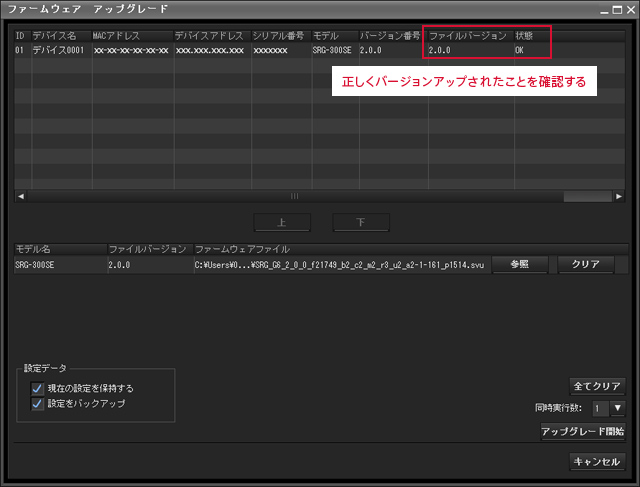This screenshot has width=640, height=487.
Task: Click the ファイルバージョン header in device table
Action: tap(468, 35)
